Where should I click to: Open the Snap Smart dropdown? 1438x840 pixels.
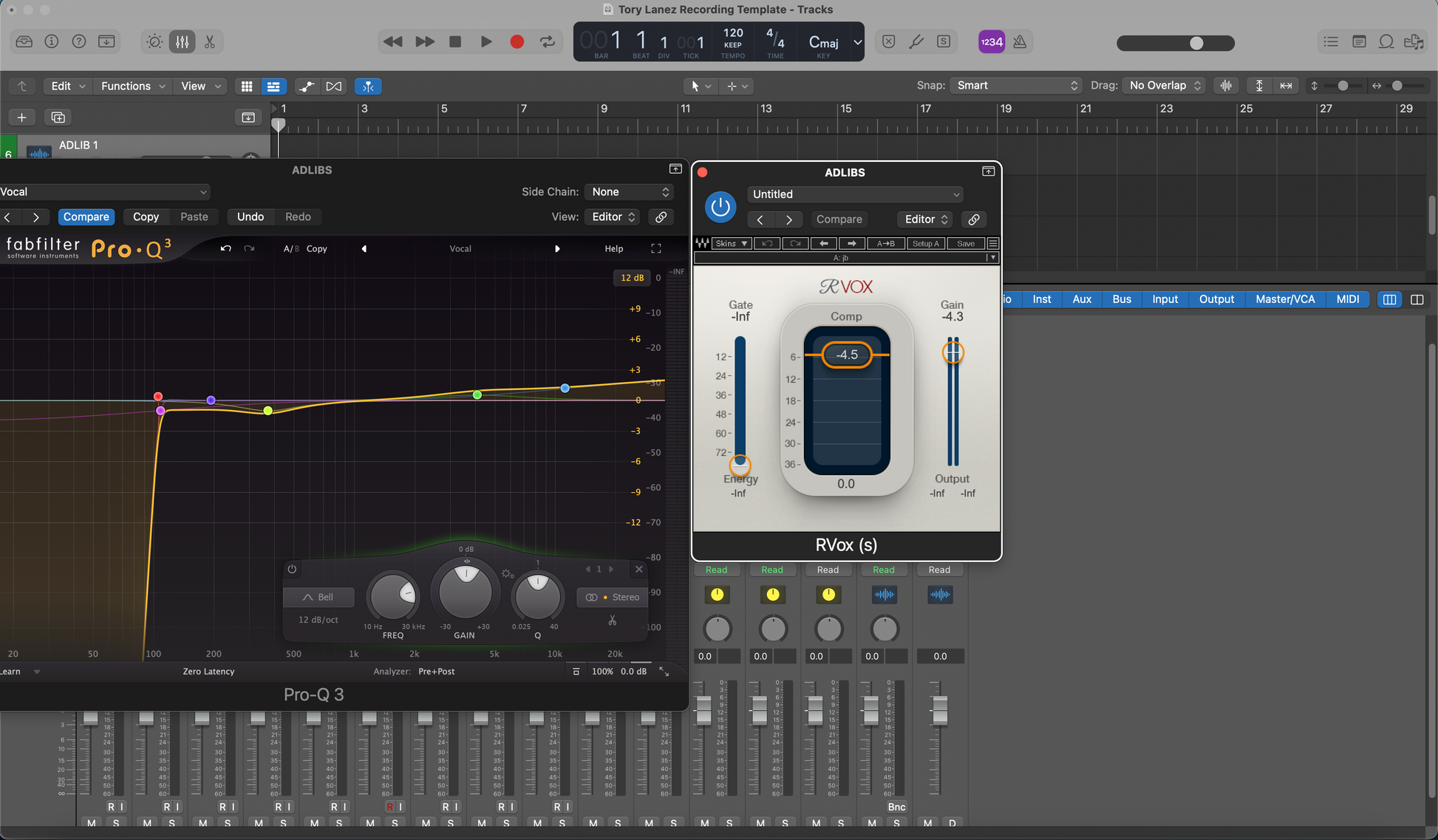point(1015,86)
